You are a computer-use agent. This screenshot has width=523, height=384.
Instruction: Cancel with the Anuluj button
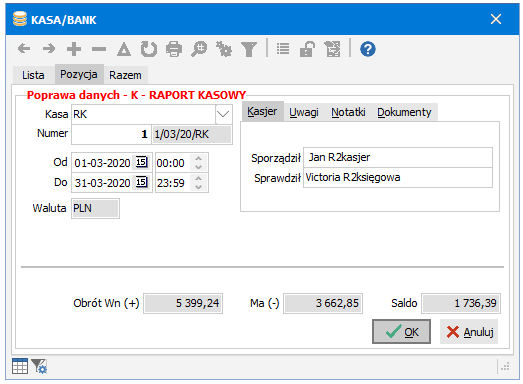[469, 332]
